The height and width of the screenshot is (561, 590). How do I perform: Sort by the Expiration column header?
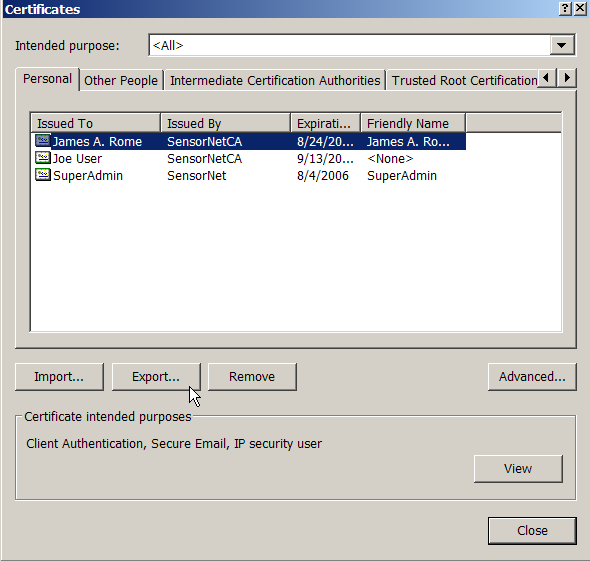[x=326, y=123]
